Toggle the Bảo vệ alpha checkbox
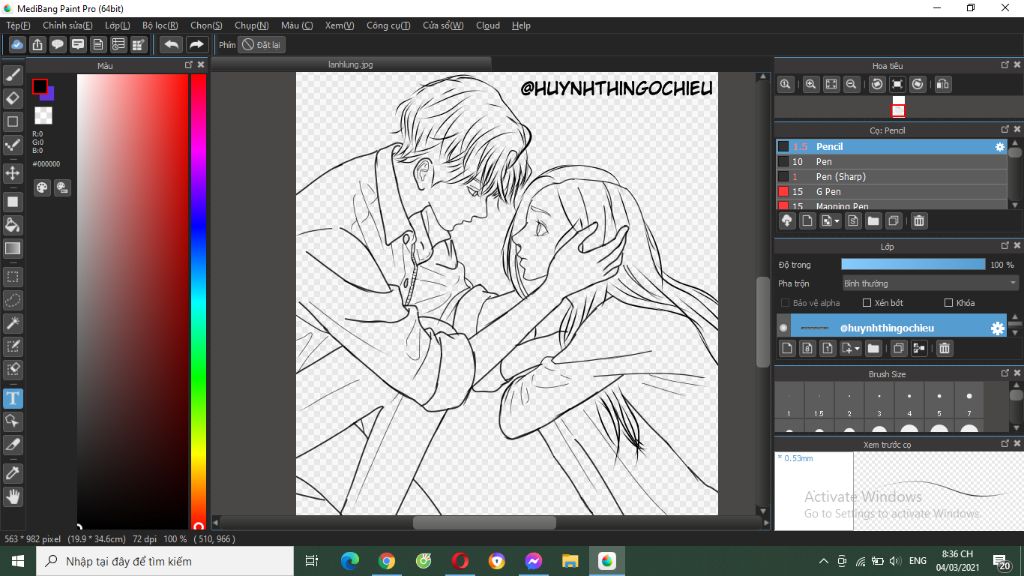This screenshot has width=1024, height=576. (x=785, y=303)
